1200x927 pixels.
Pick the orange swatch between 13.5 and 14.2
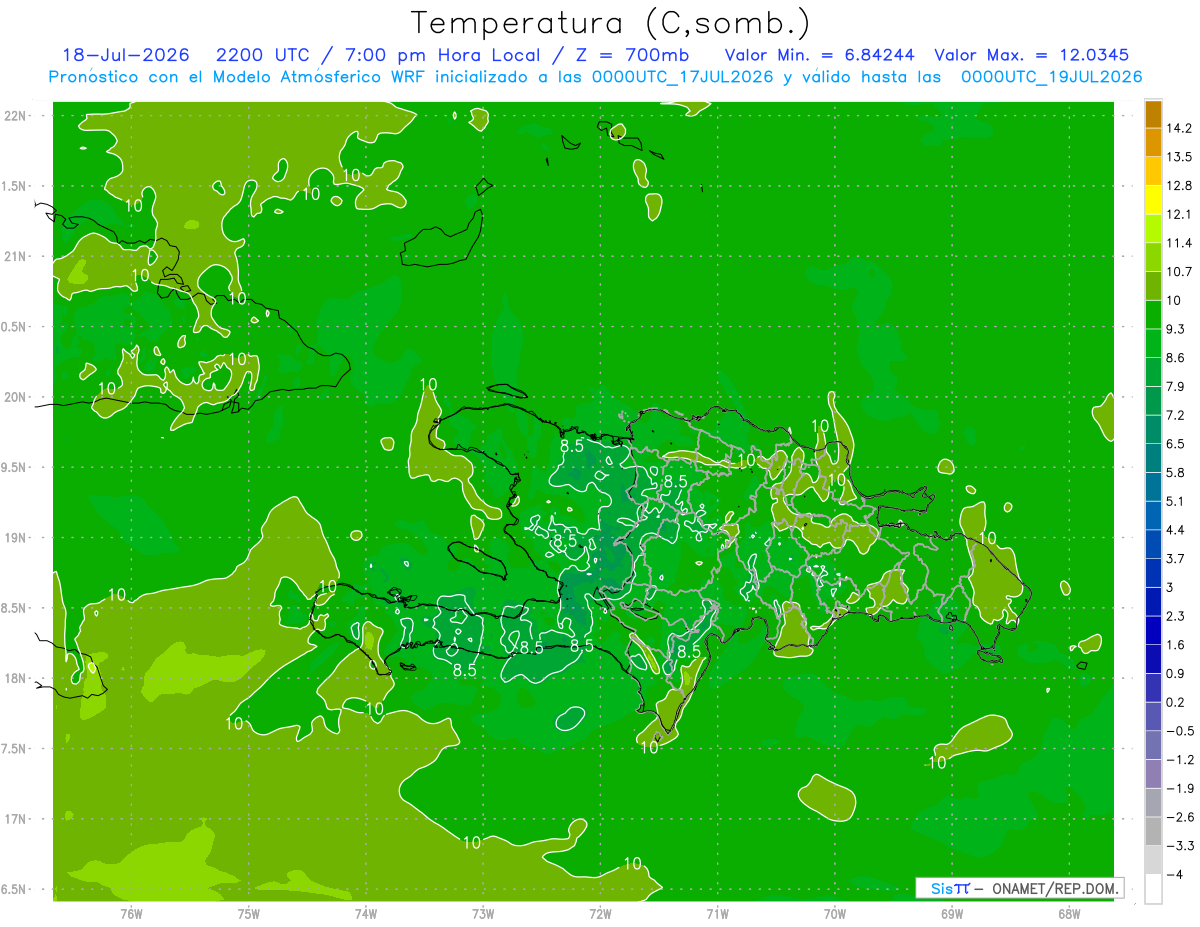pyautogui.click(x=1153, y=143)
